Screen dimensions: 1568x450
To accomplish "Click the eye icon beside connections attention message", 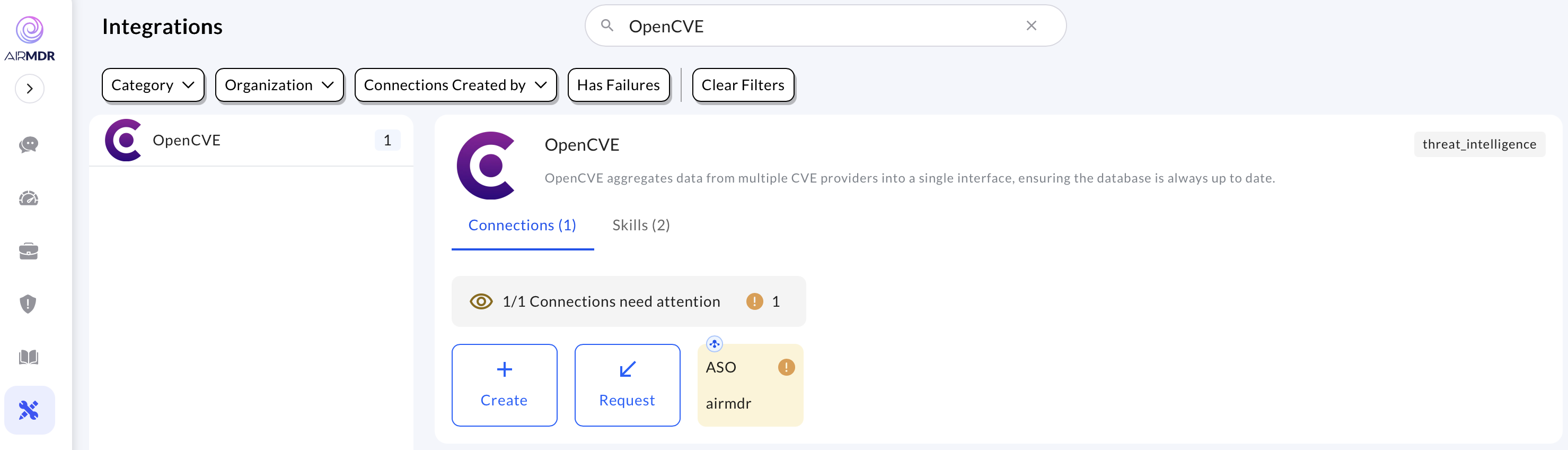I will pos(481,300).
